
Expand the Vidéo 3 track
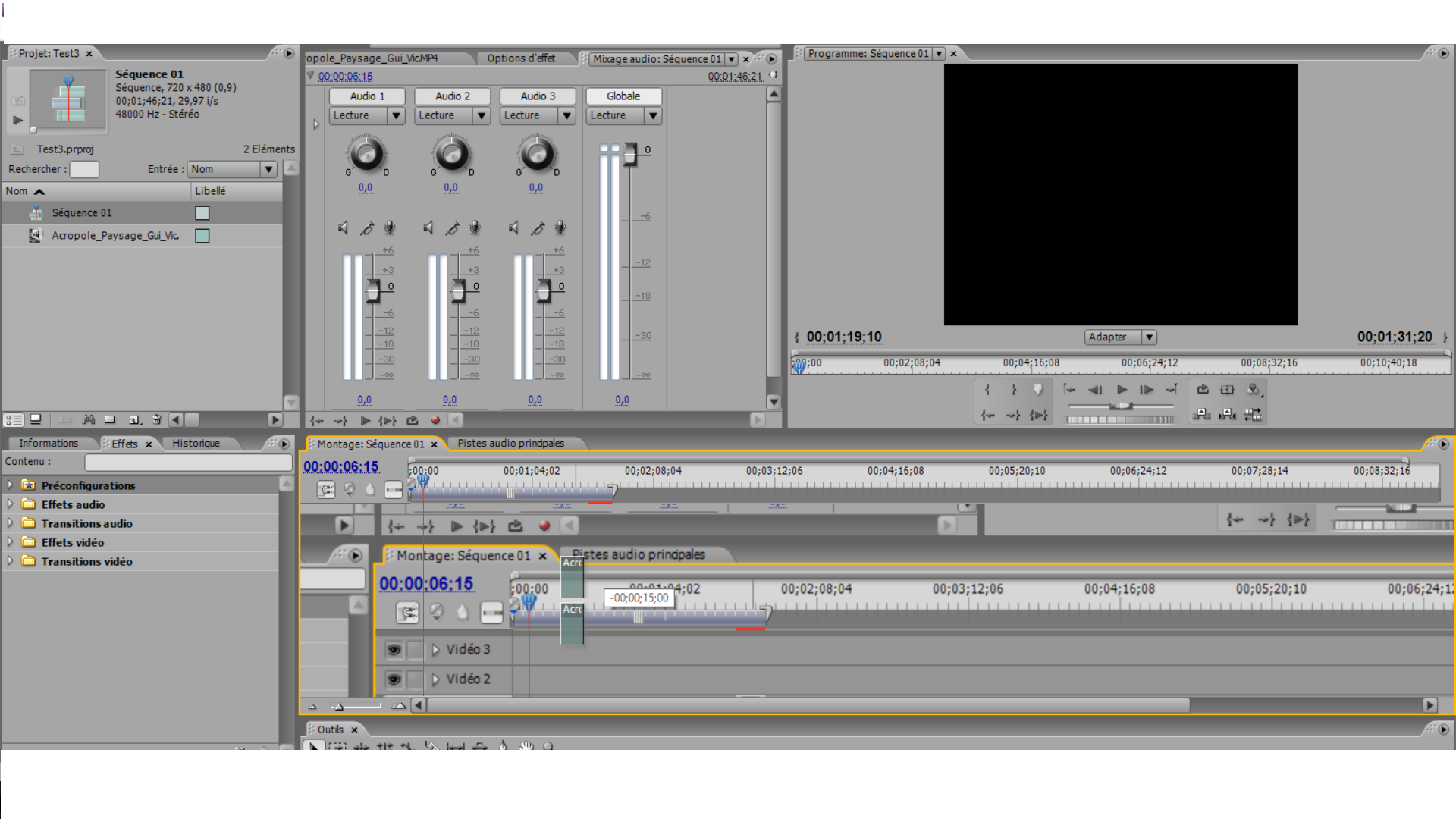[x=435, y=650]
